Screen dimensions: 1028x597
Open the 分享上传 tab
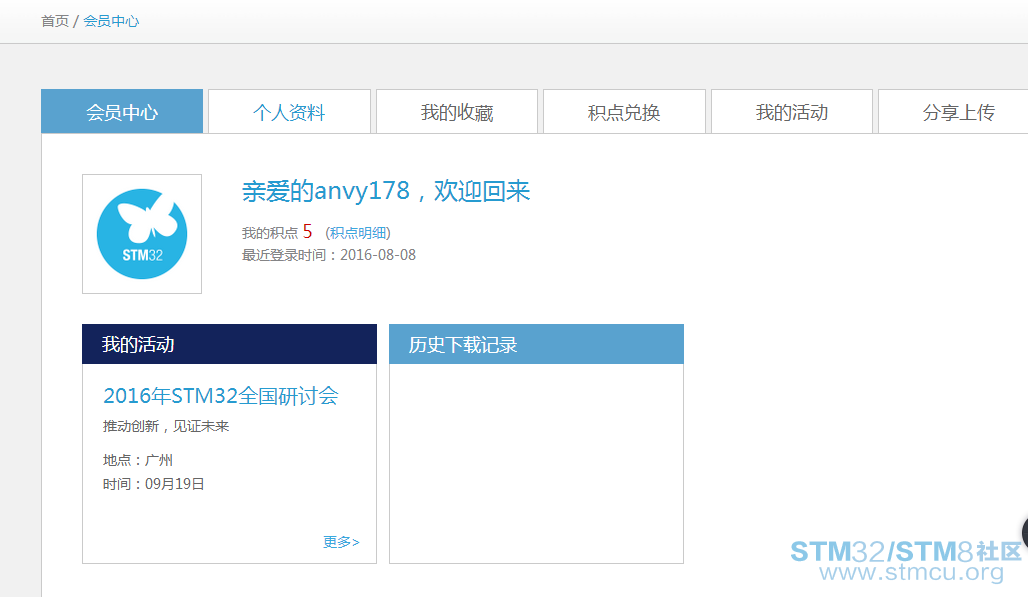(x=953, y=111)
